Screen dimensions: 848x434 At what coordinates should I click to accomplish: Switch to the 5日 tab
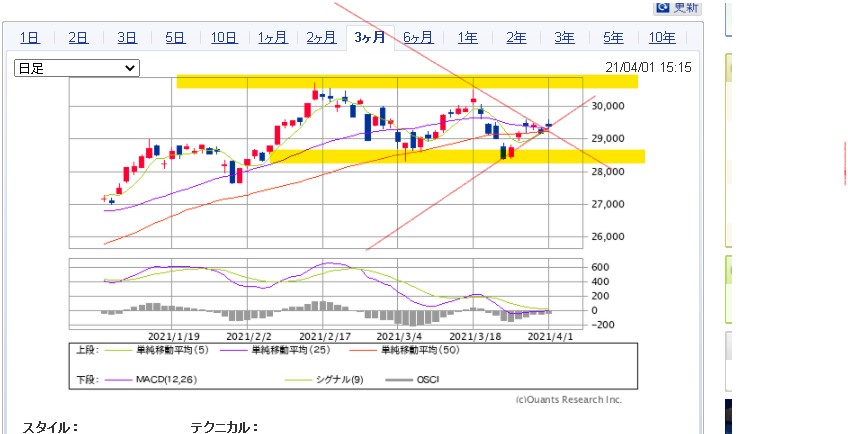175,38
